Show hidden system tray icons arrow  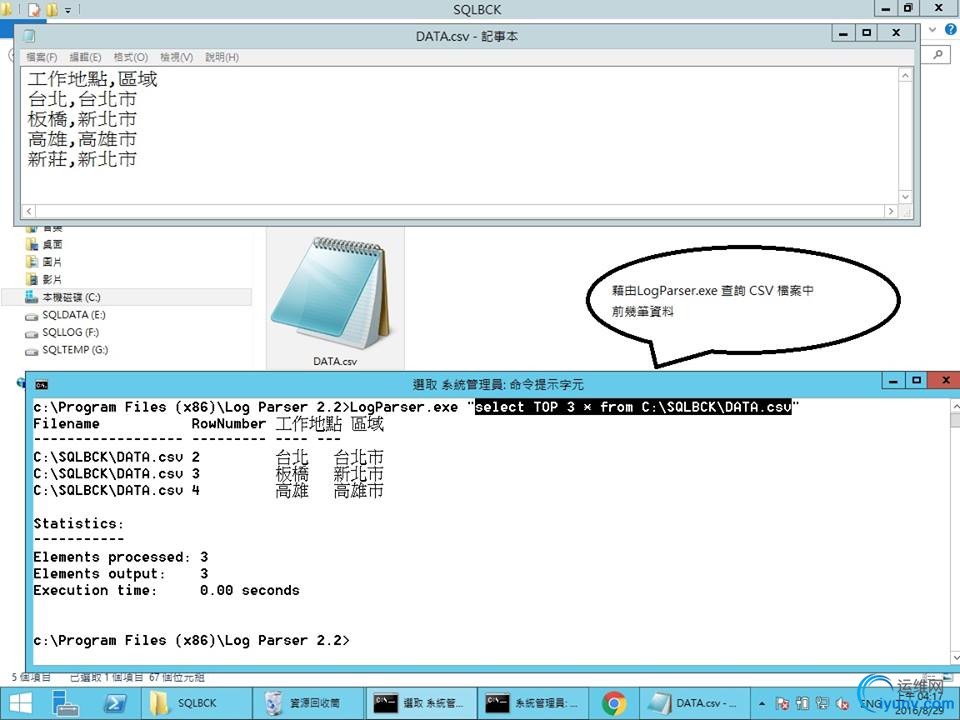coord(762,704)
